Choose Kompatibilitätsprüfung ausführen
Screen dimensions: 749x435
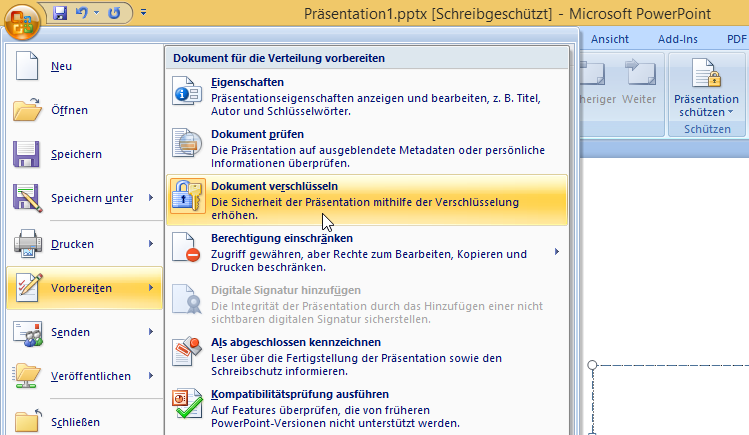click(367, 408)
